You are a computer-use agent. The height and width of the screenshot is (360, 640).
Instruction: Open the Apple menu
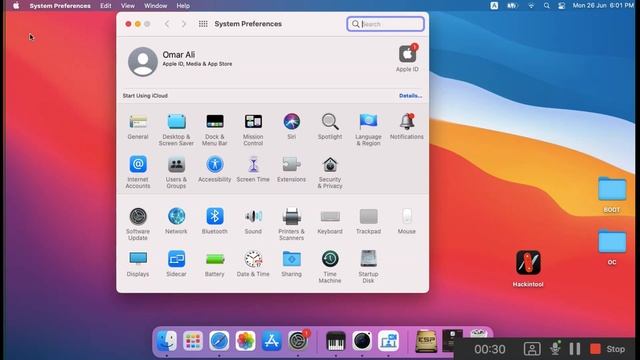16,6
